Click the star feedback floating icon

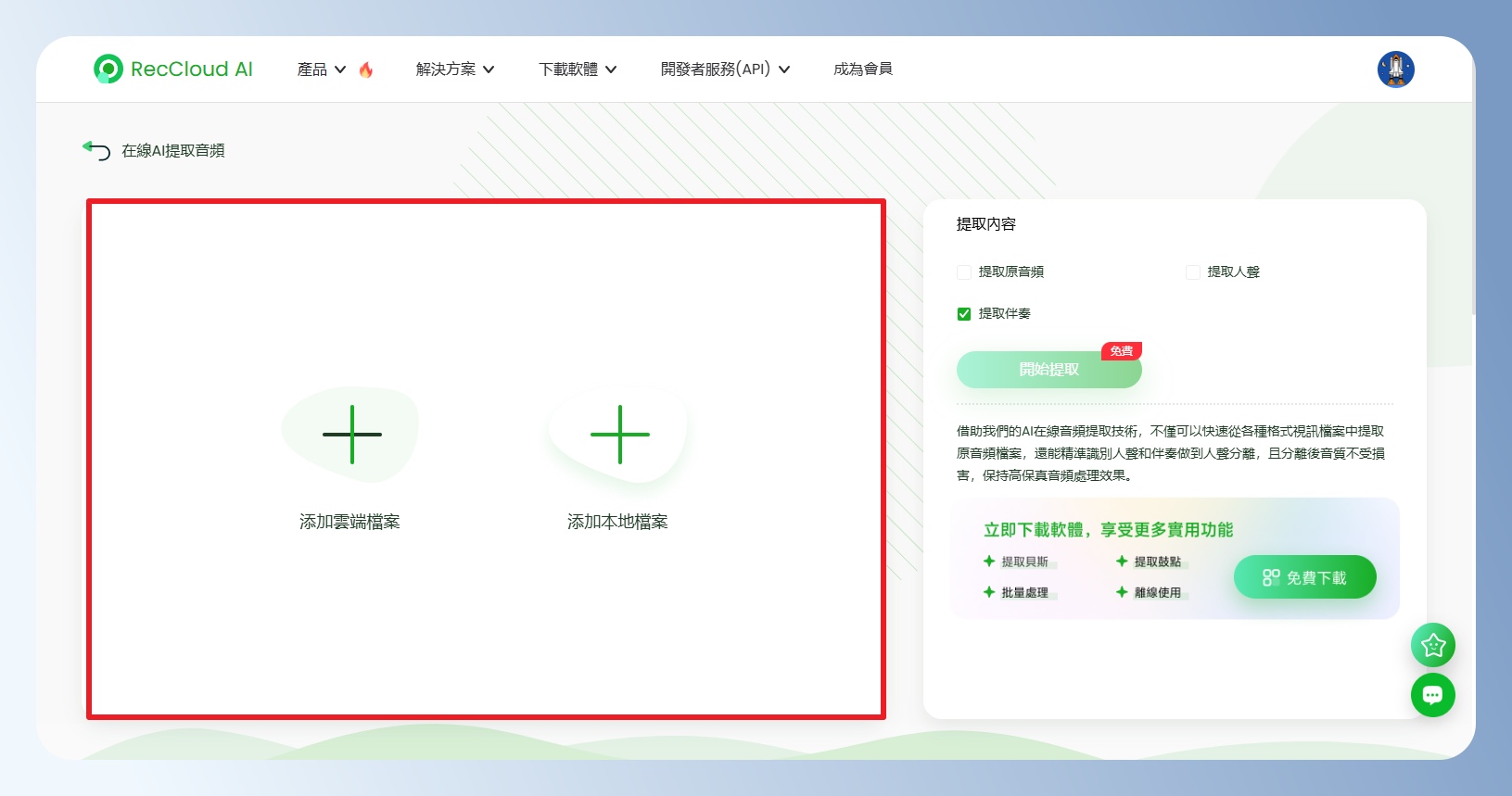(x=1432, y=645)
